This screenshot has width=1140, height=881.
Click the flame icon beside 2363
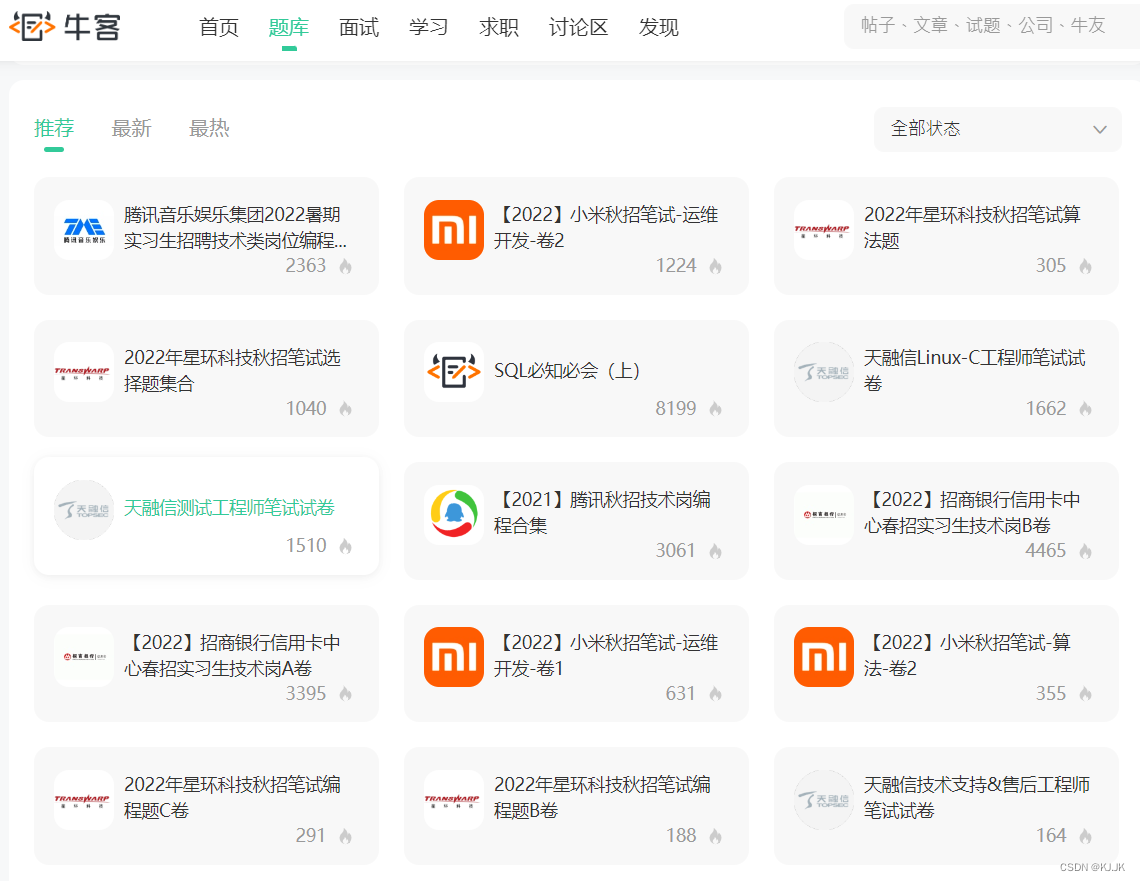tap(345, 267)
